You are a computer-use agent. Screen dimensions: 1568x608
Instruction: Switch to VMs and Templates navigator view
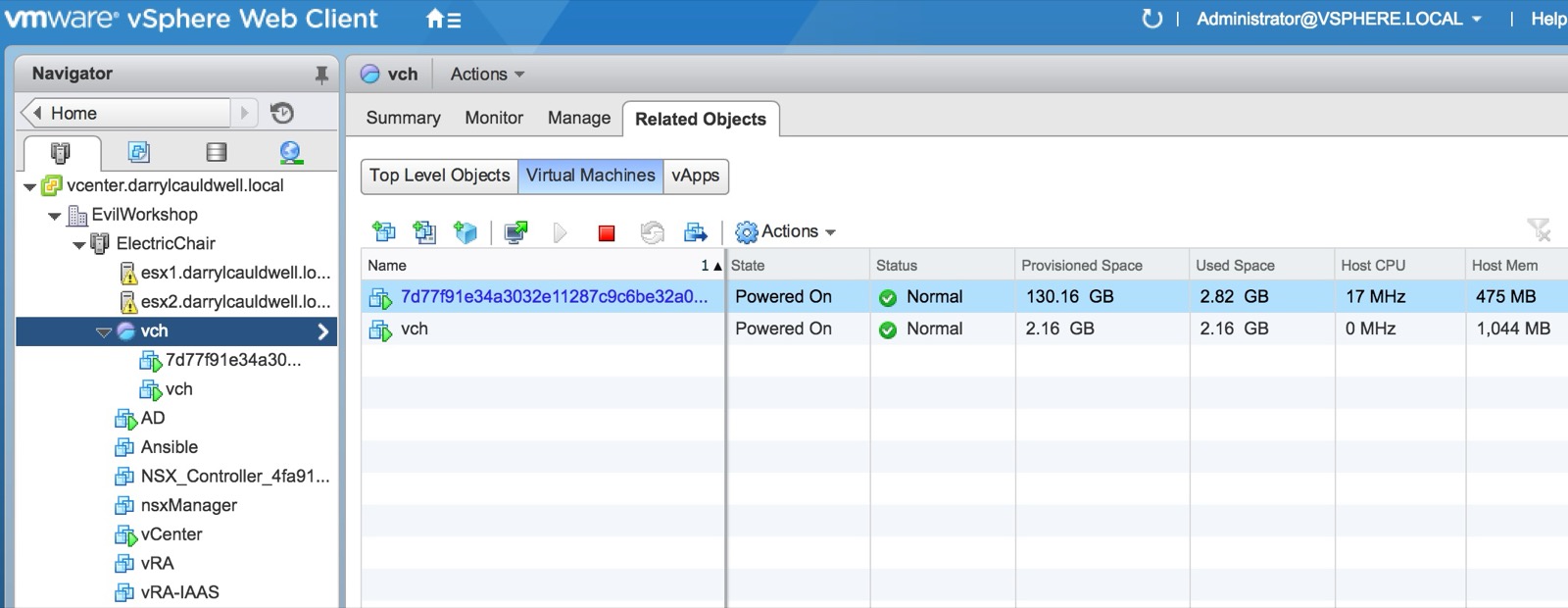138,152
